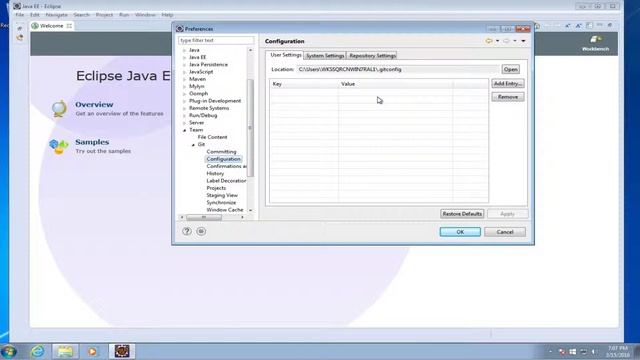640x360 pixels.
Task: Open the File menu in Eclipse
Action: point(19,15)
